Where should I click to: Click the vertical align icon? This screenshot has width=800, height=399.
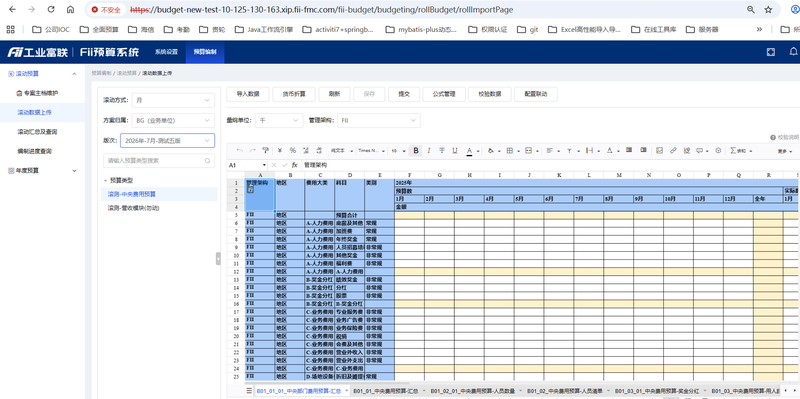pos(569,151)
